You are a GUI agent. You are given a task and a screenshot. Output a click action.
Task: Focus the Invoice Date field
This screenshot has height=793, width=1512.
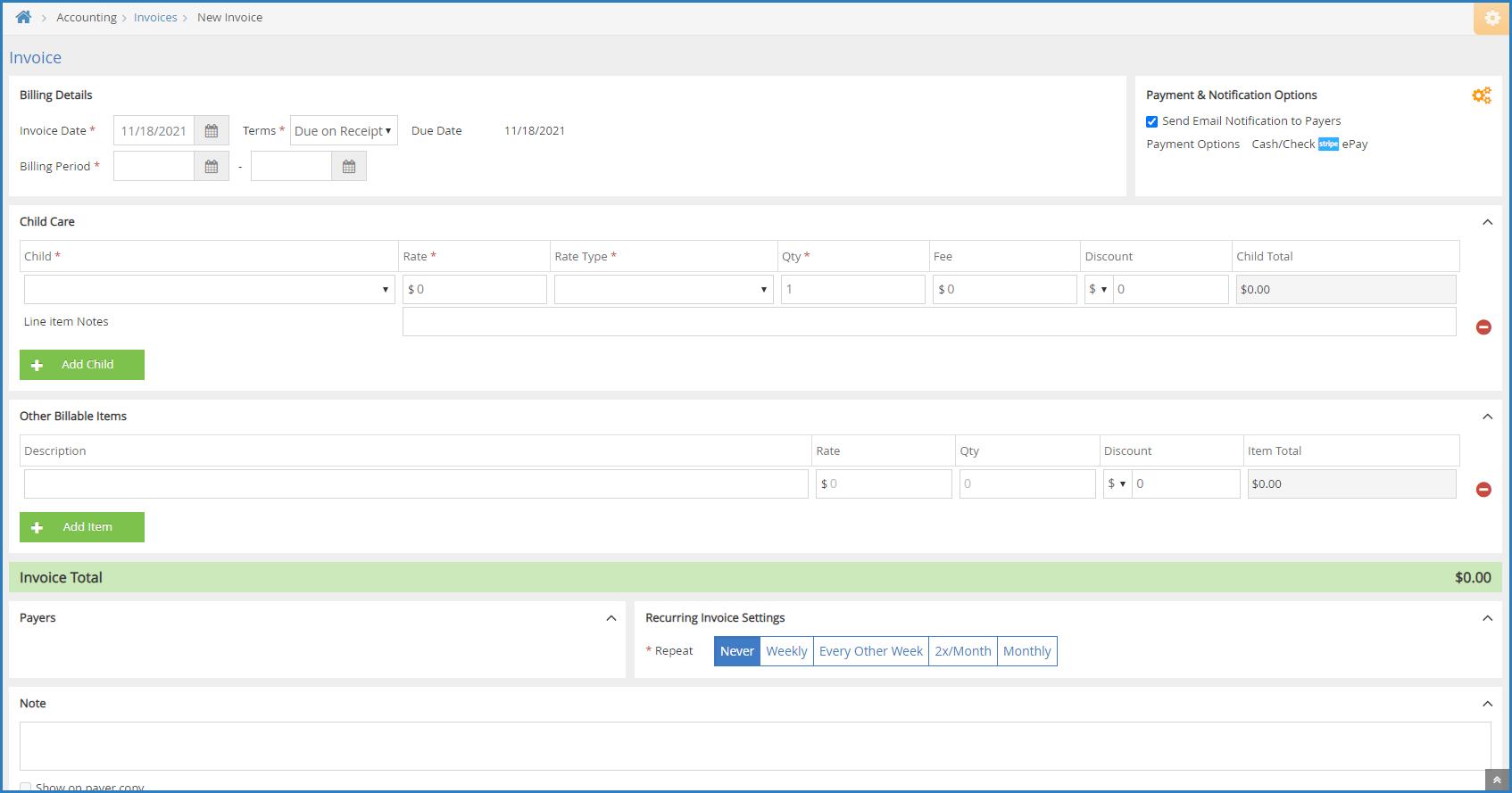[x=154, y=131]
